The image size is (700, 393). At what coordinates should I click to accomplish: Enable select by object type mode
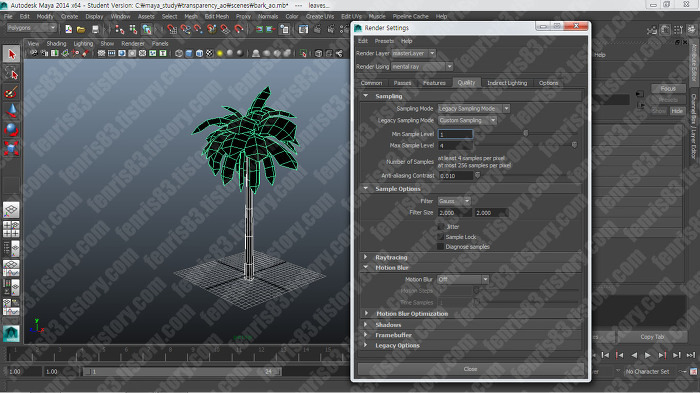(133, 29)
